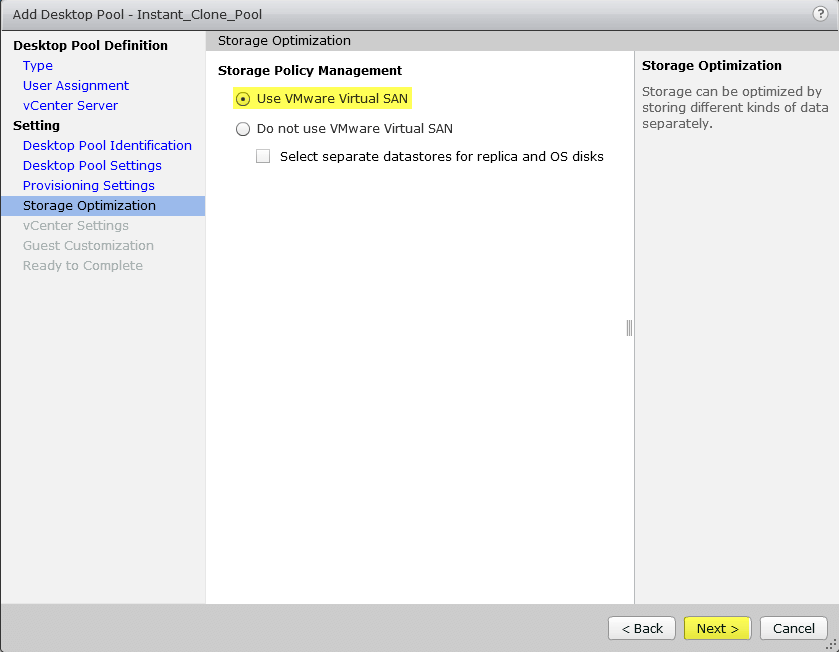839x652 pixels.
Task: Click the Desktop Pool Definition heading
Action: point(90,45)
